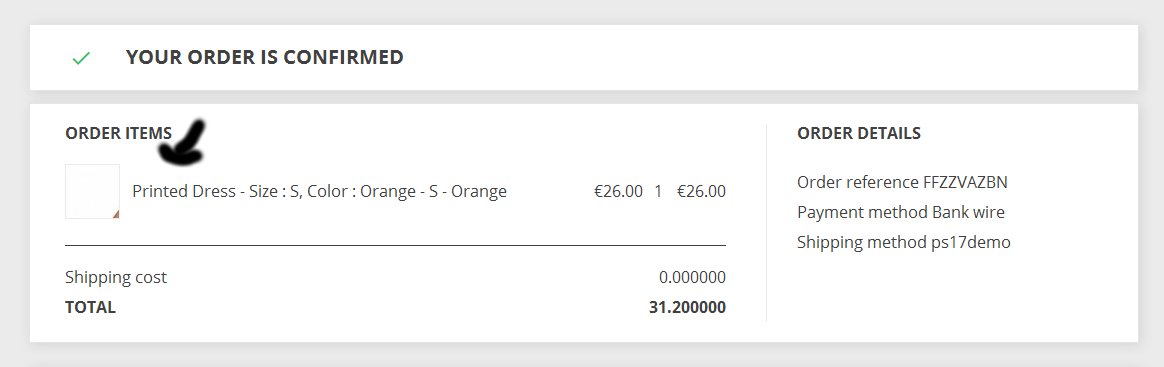Open the Printed Dress product thumbnail
The image size is (1164, 367).
click(x=93, y=192)
